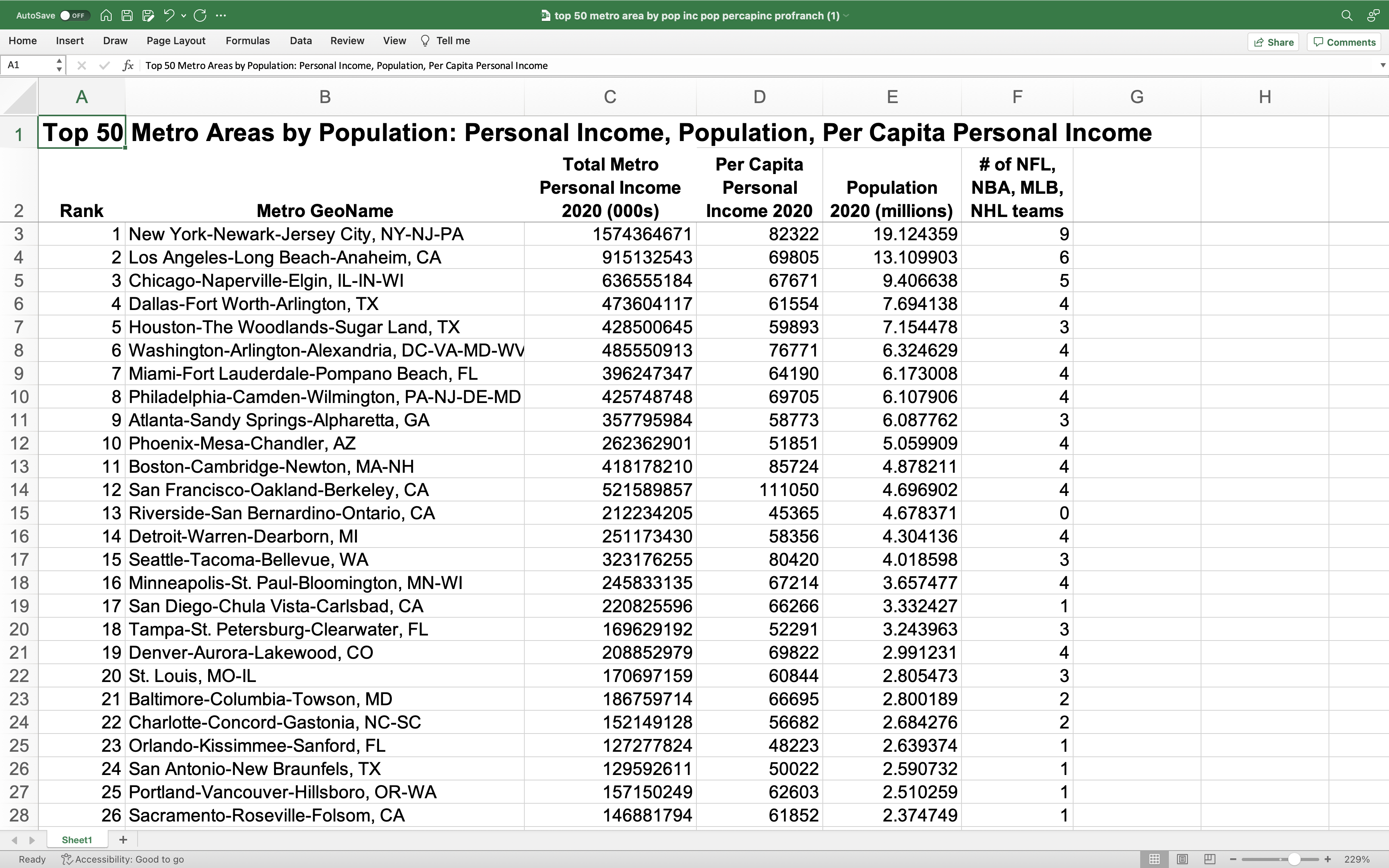Image resolution: width=1389 pixels, height=868 pixels.
Task: Switch to Page Break Preview icon
Action: pos(1210,859)
